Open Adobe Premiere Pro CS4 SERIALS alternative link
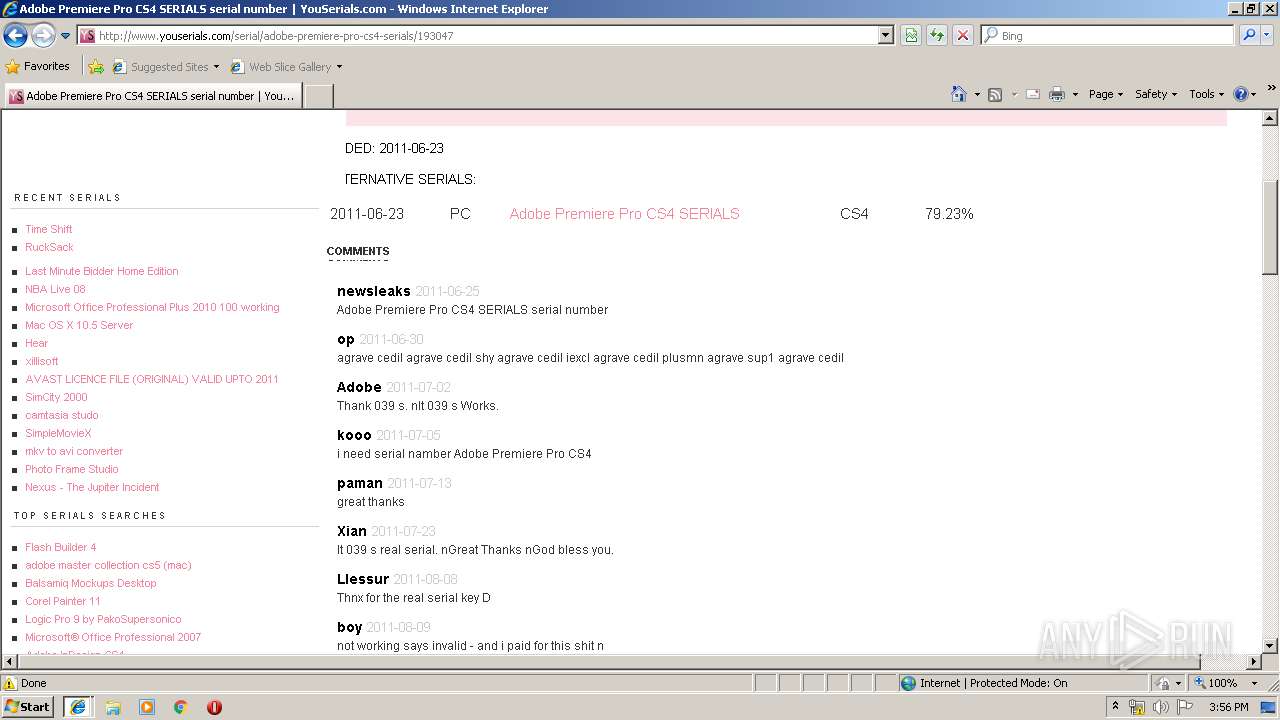The height and width of the screenshot is (720, 1280). 624,214
